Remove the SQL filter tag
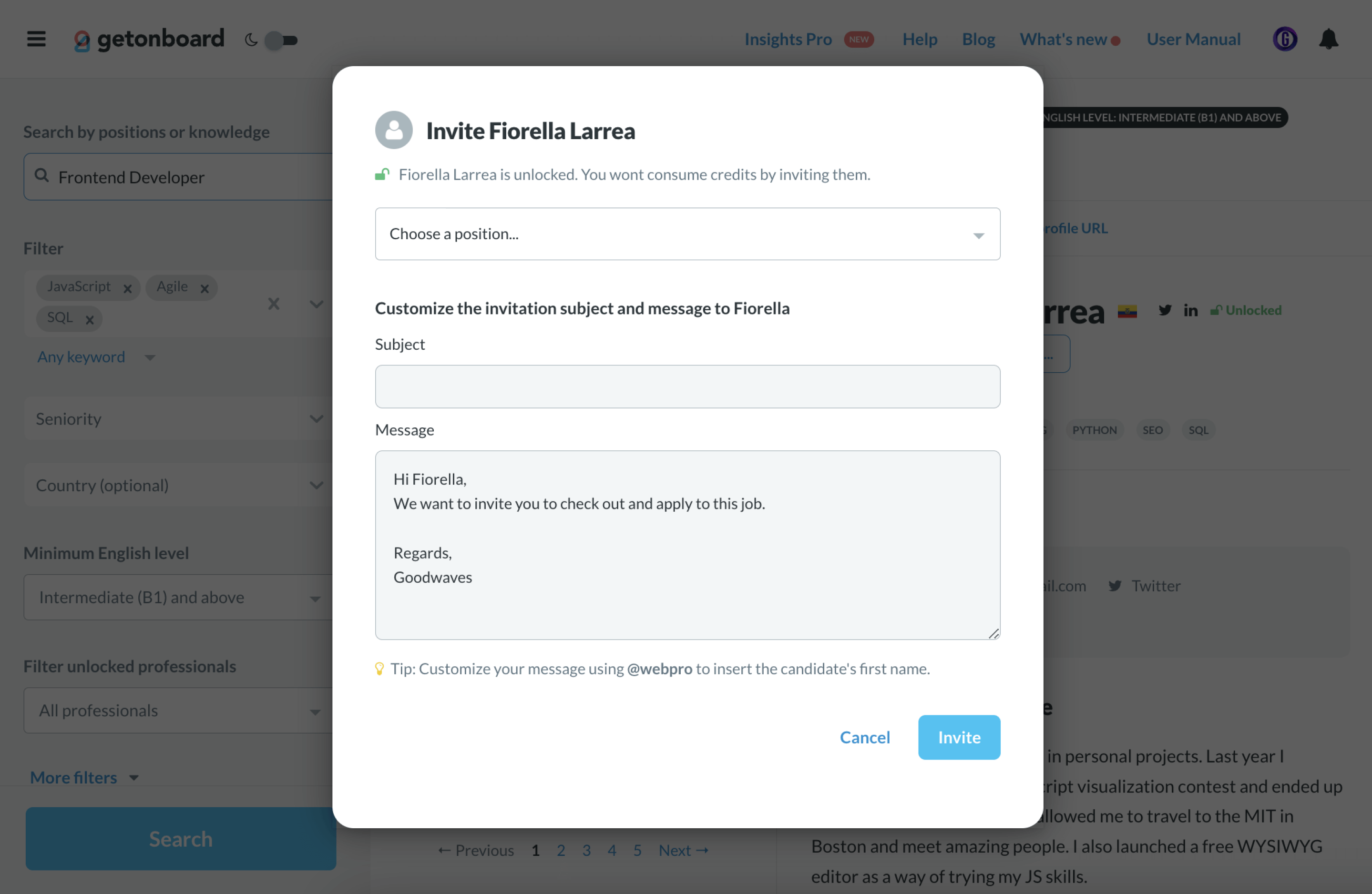Image resolution: width=1372 pixels, height=894 pixels. (89, 319)
